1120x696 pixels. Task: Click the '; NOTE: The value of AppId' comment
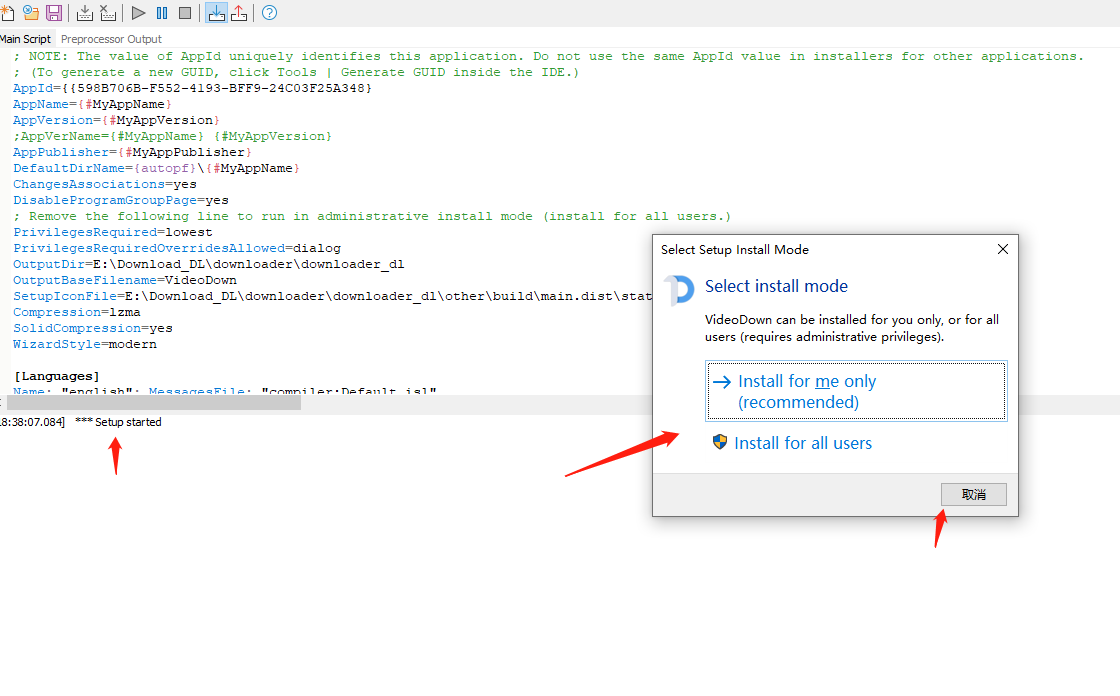click(x=549, y=56)
